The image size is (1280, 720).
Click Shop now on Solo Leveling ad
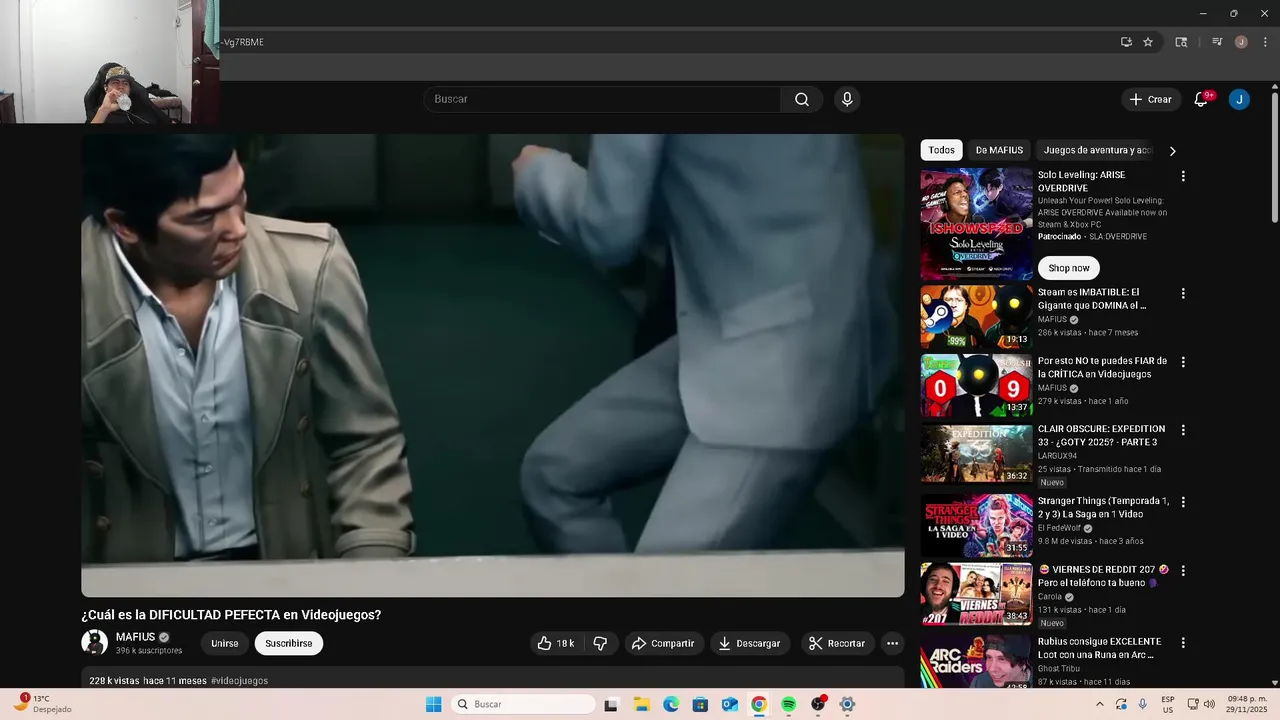(1069, 268)
